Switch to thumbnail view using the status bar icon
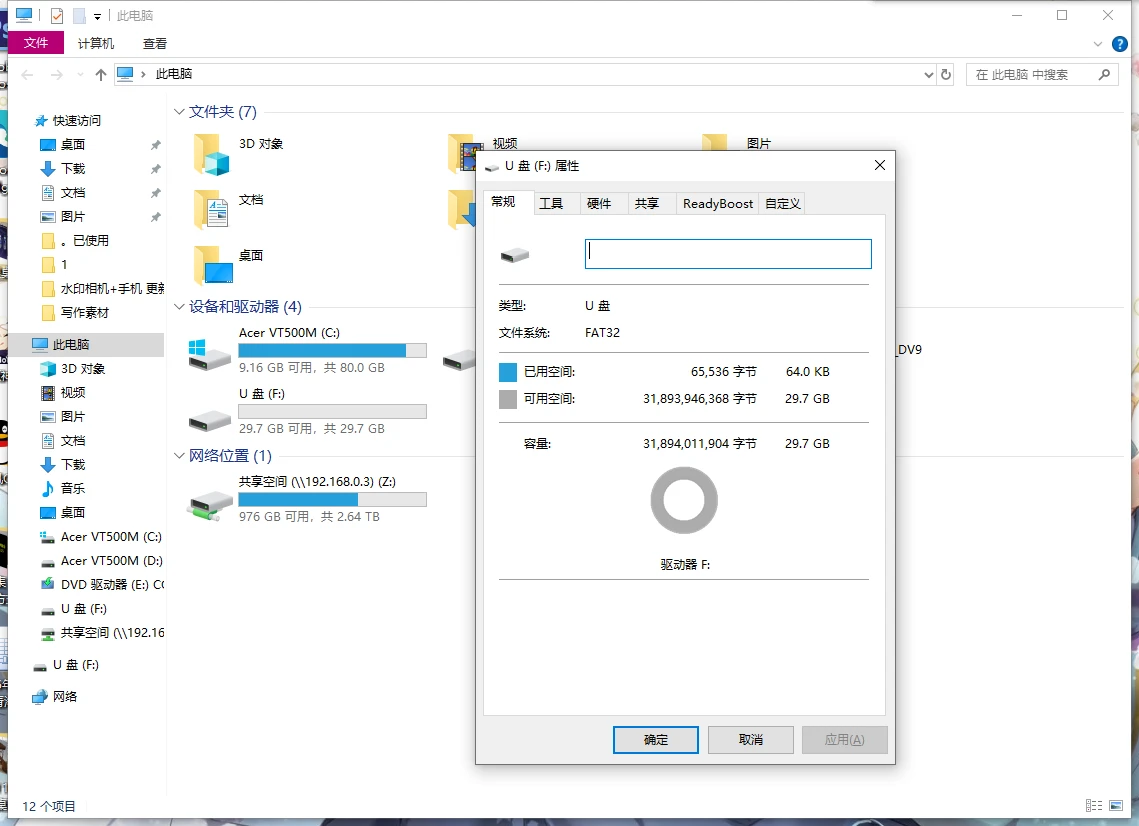This screenshot has width=1139, height=826. click(1117, 805)
